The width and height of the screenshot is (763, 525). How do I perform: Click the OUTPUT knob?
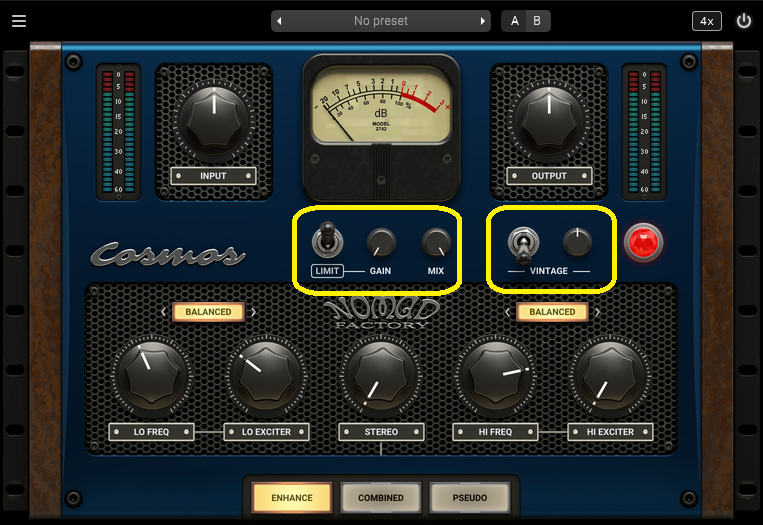point(549,120)
